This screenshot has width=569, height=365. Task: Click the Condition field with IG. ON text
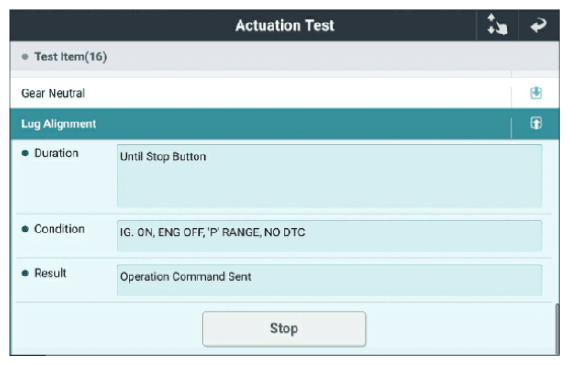click(329, 235)
